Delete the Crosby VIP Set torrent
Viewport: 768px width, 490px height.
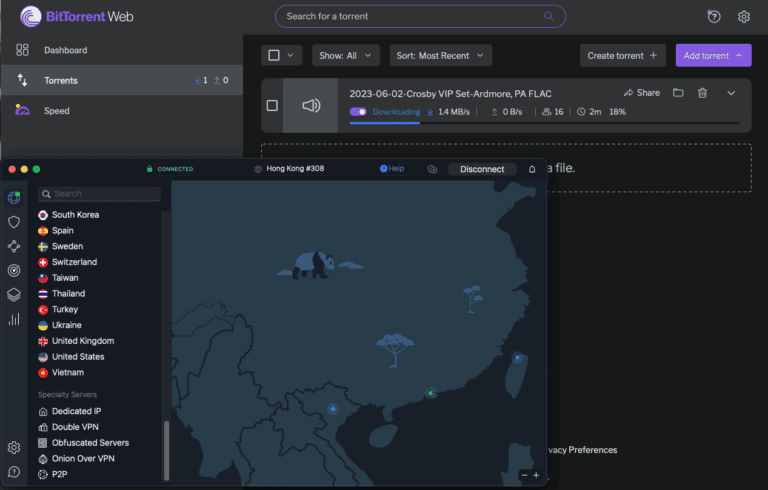tap(703, 93)
